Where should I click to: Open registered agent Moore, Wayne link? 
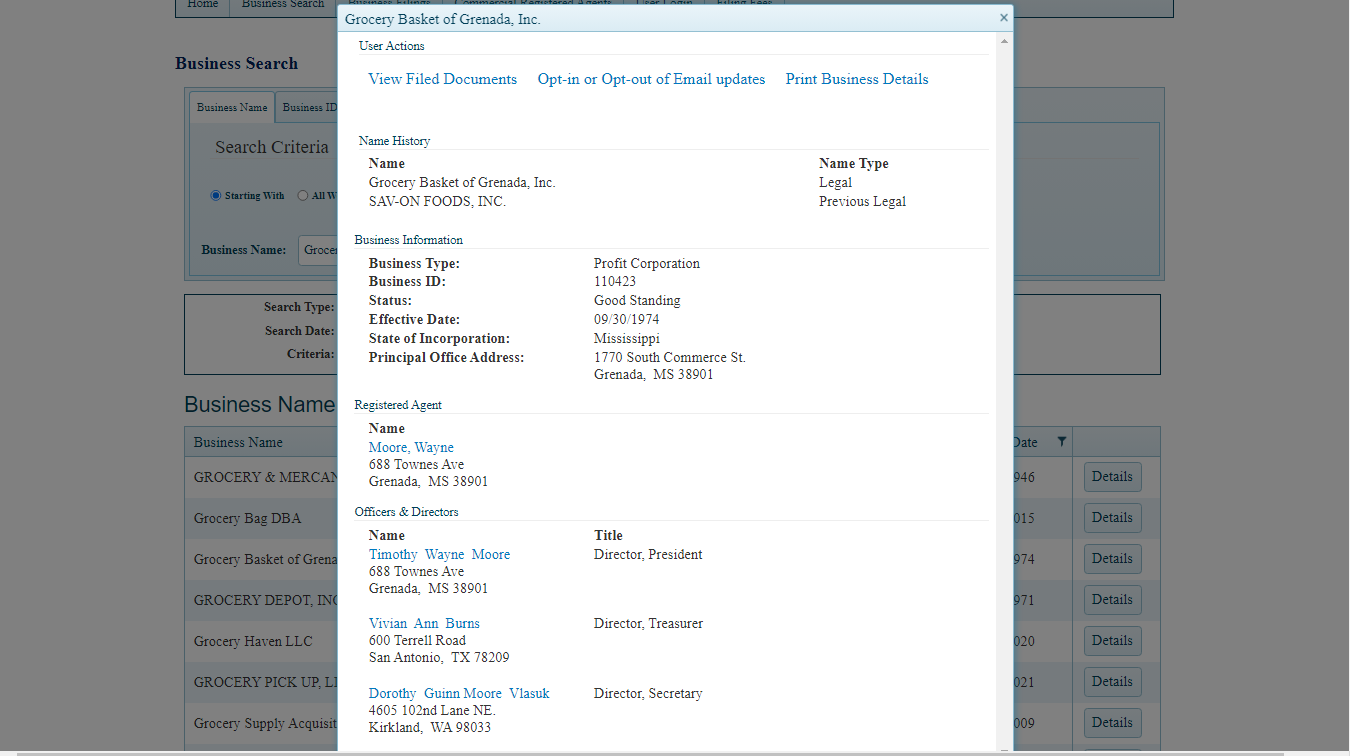[411, 447]
